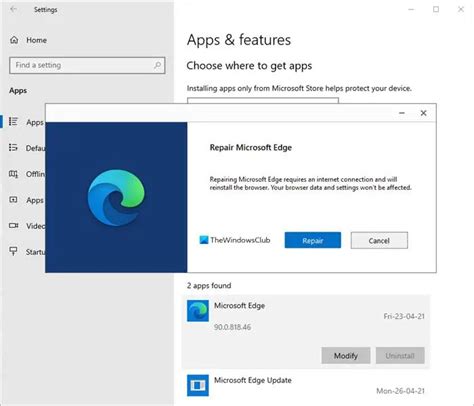Image resolution: width=474 pixels, height=406 pixels.
Task: Minimize the Repair Microsoft Edge dialog
Action: click(402, 113)
